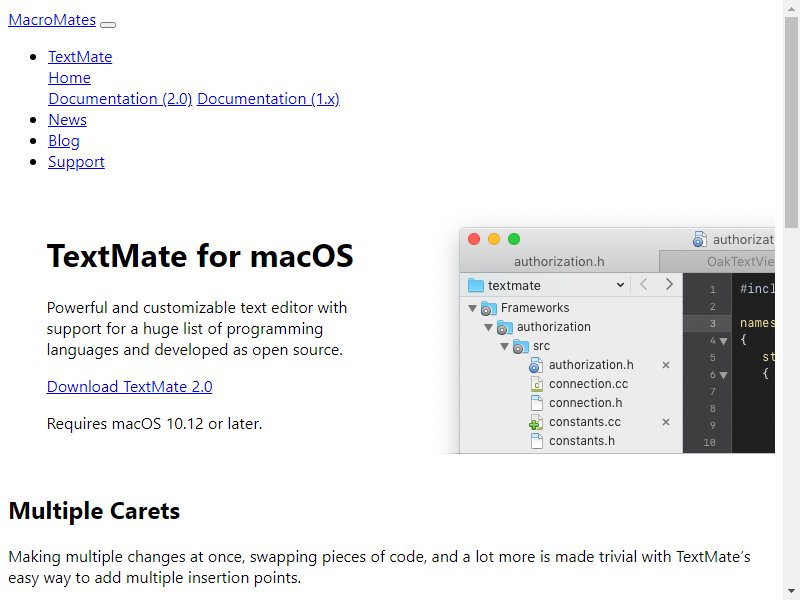Go to the Support page
The height and width of the screenshot is (600, 800).
(76, 162)
